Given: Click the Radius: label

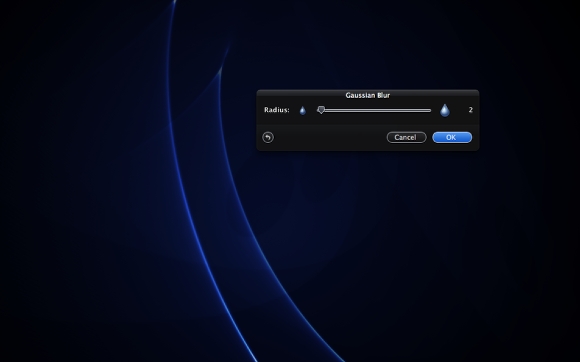Looking at the screenshot, I should 277,110.
